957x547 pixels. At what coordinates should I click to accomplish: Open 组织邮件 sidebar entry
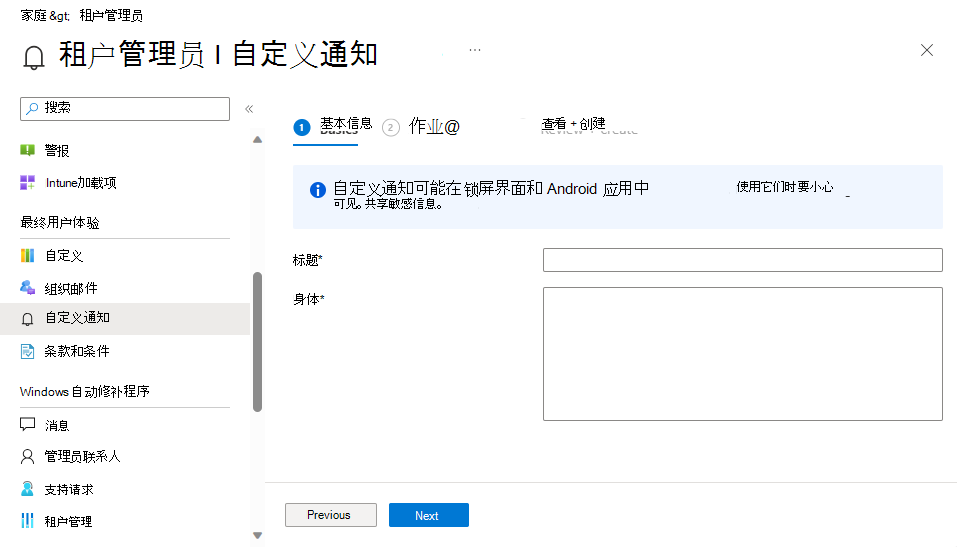point(71,288)
